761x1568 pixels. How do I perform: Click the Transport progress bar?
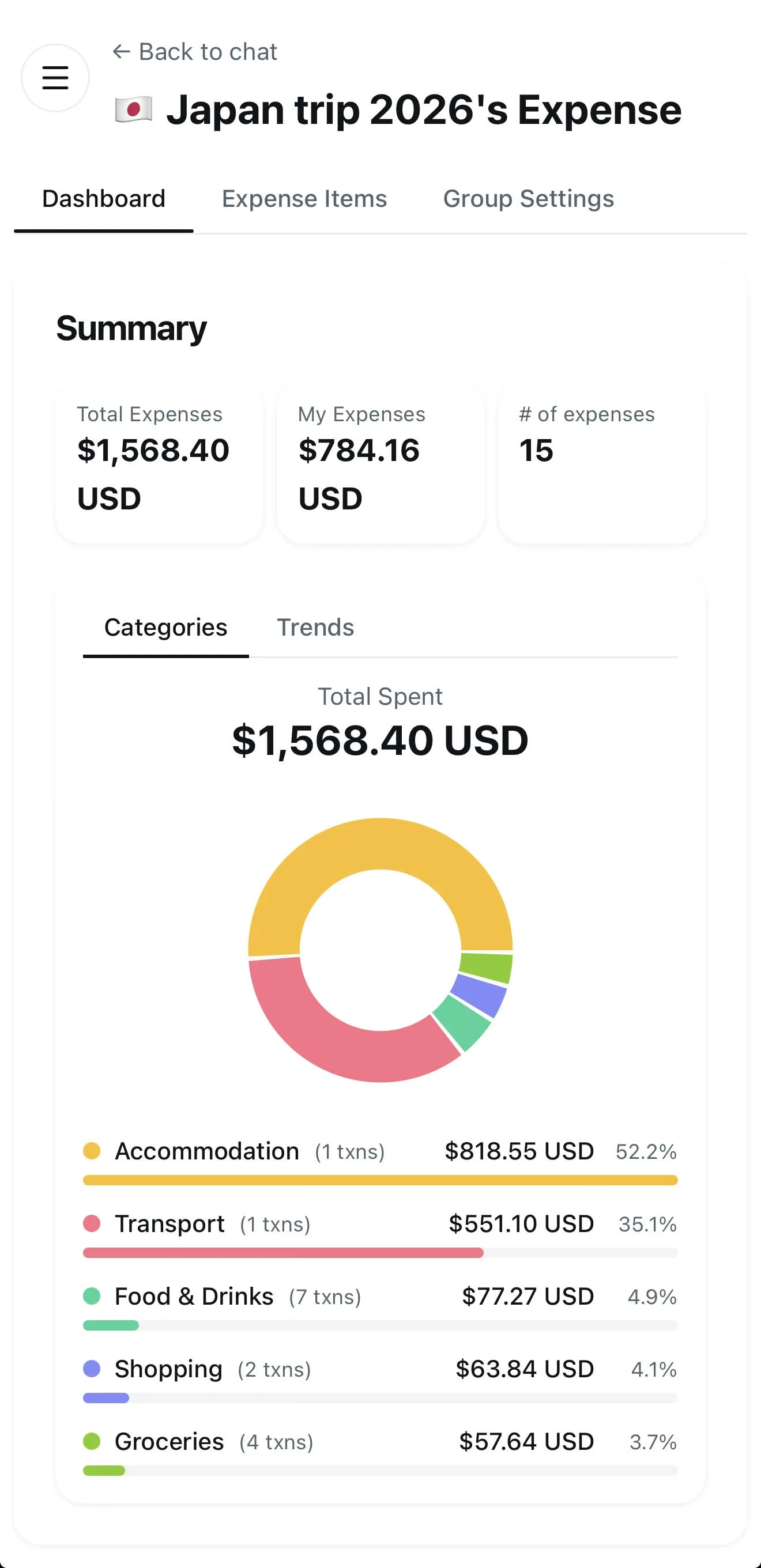[x=380, y=1253]
